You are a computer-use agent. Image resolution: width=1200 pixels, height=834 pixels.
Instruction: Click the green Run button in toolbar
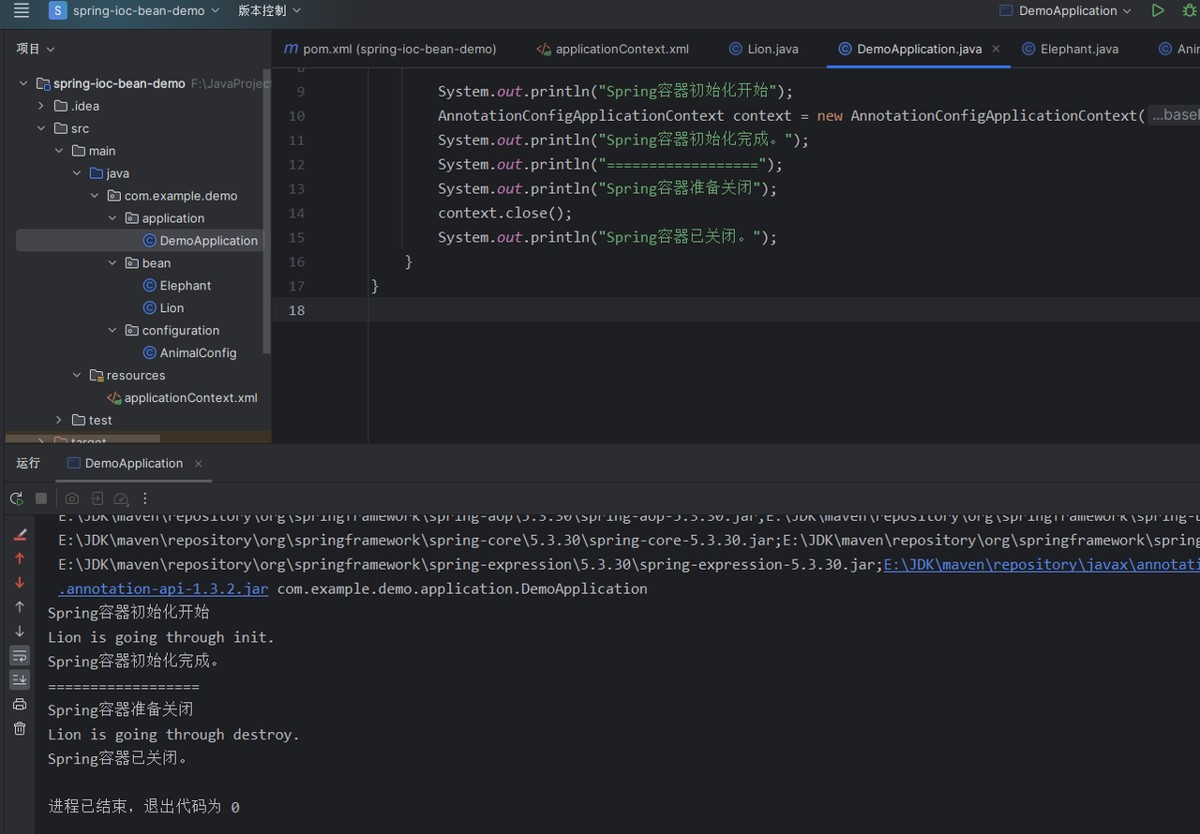pos(1157,11)
